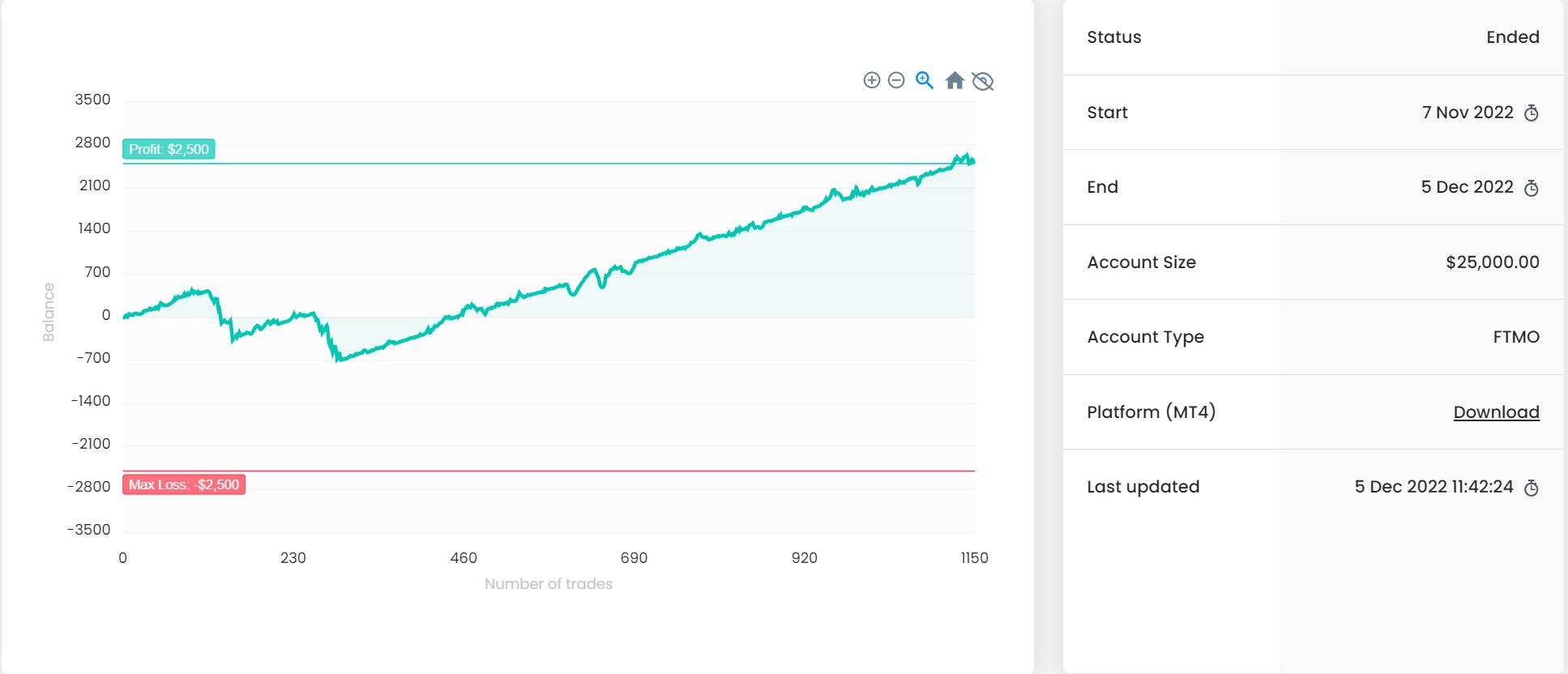Click the zoom in plus icon
Screen dimensions: 1568x674
pos(872,80)
